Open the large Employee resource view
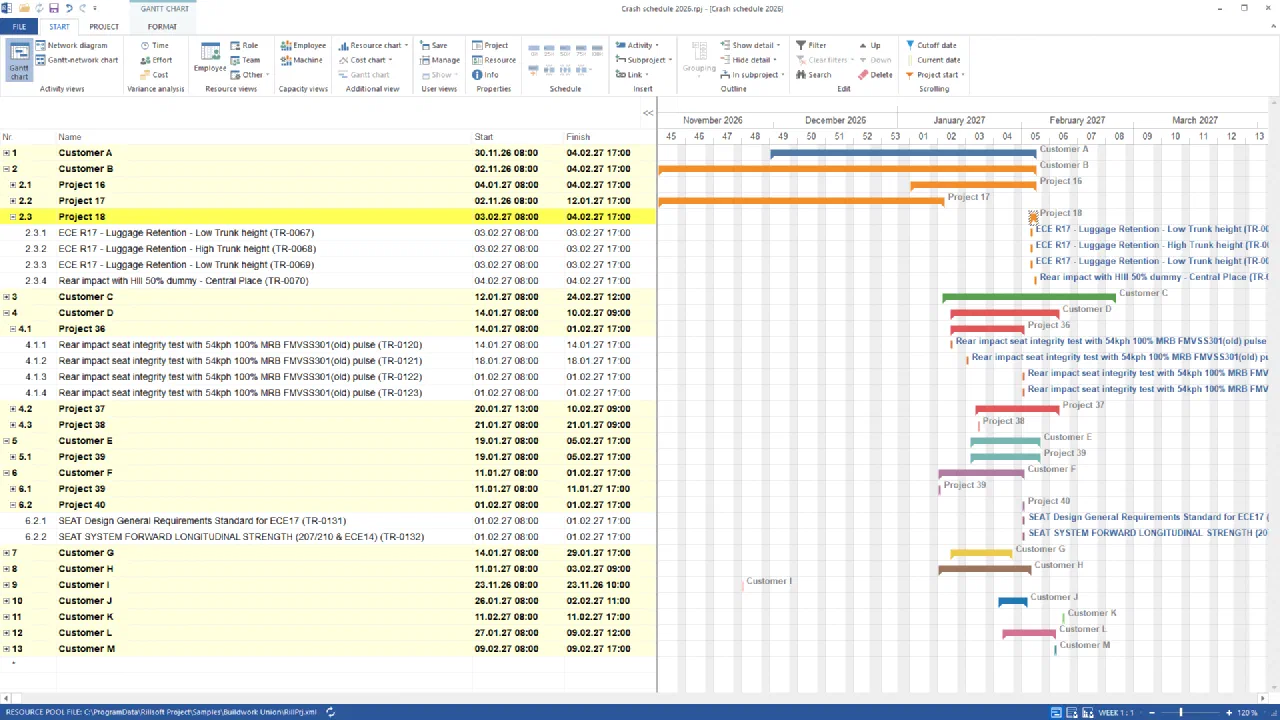The width and height of the screenshot is (1280, 720). [210, 59]
